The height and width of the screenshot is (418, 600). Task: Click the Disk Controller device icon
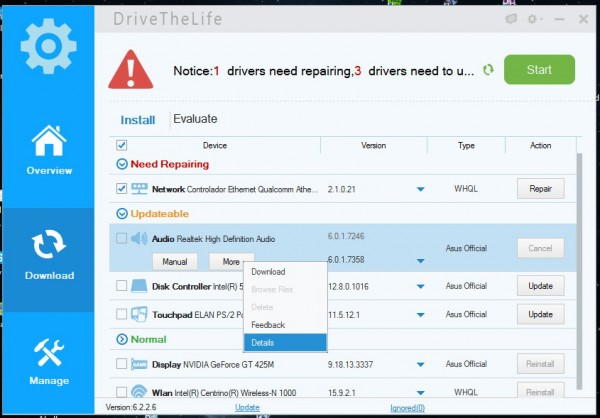point(139,286)
